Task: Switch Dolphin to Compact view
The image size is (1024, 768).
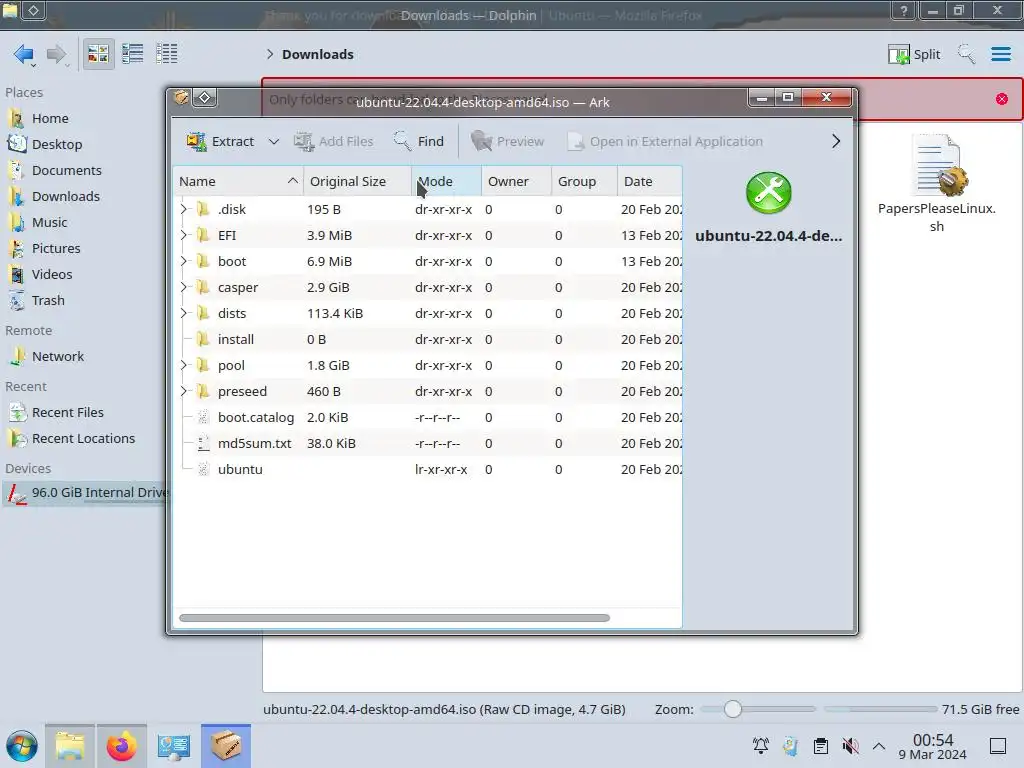Action: tap(133, 54)
